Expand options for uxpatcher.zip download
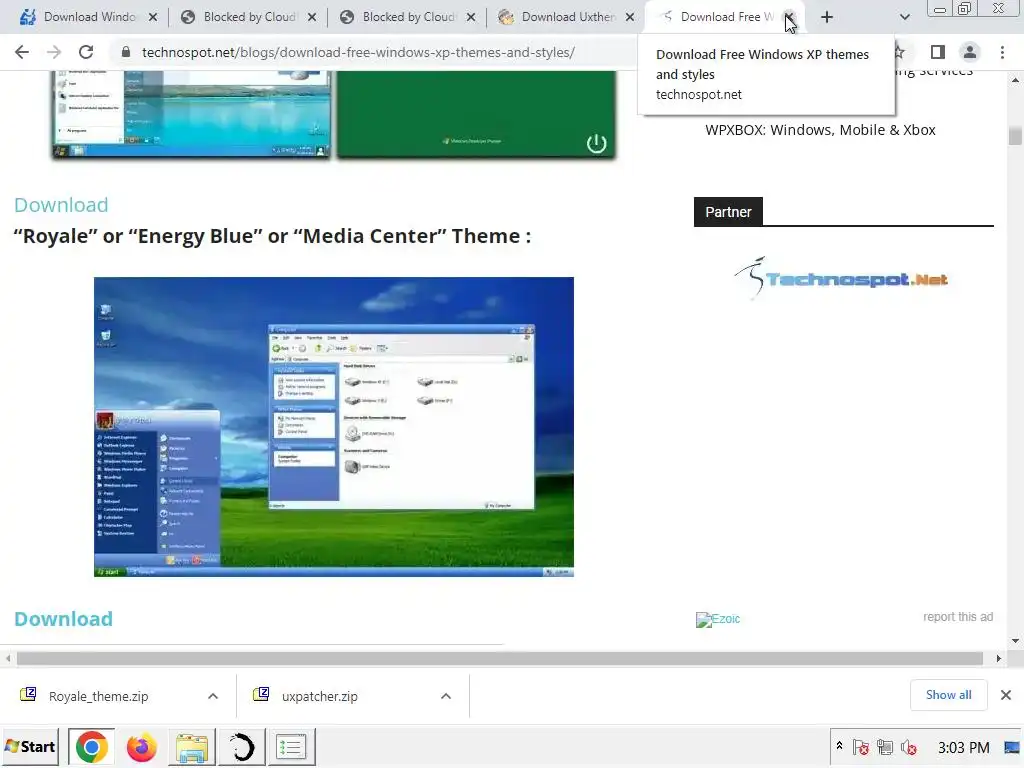 coord(446,696)
